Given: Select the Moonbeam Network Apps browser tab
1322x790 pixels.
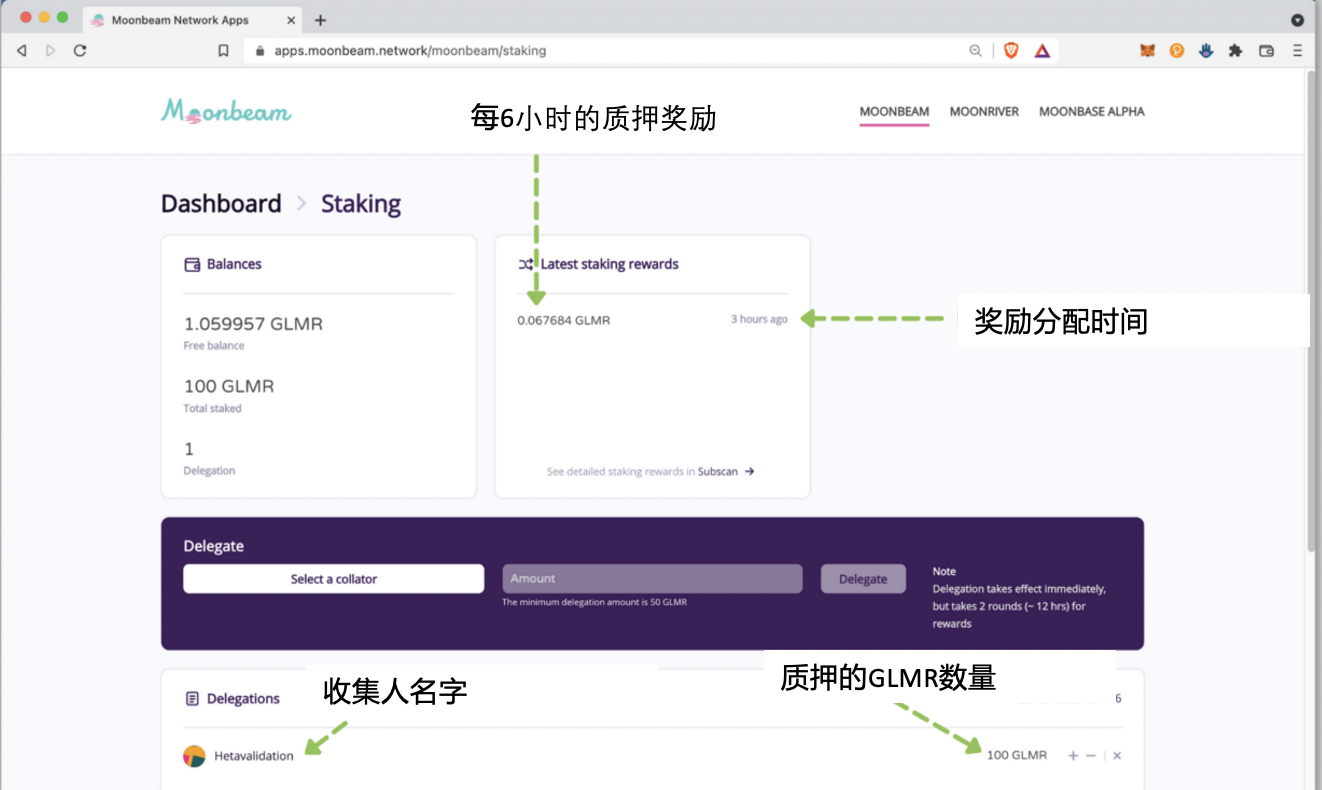Looking at the screenshot, I should (190, 20).
